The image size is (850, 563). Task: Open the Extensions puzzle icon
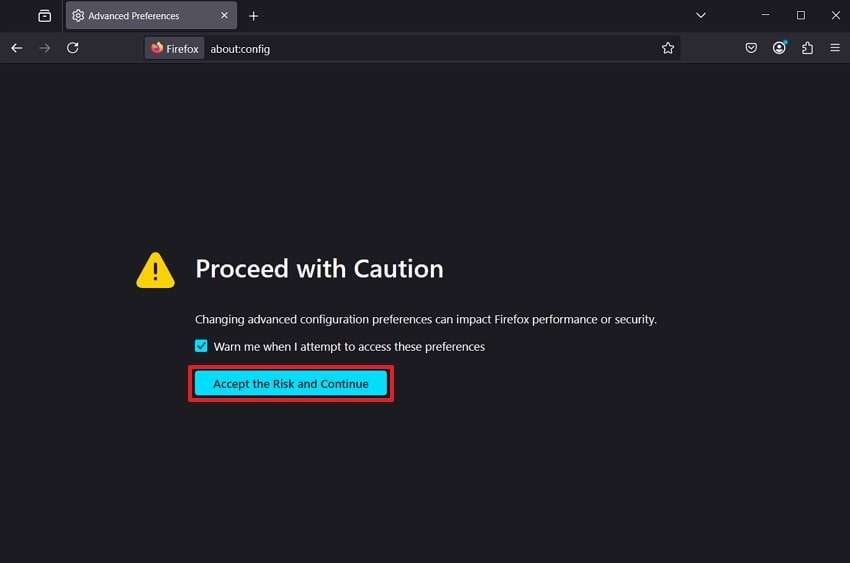807,48
